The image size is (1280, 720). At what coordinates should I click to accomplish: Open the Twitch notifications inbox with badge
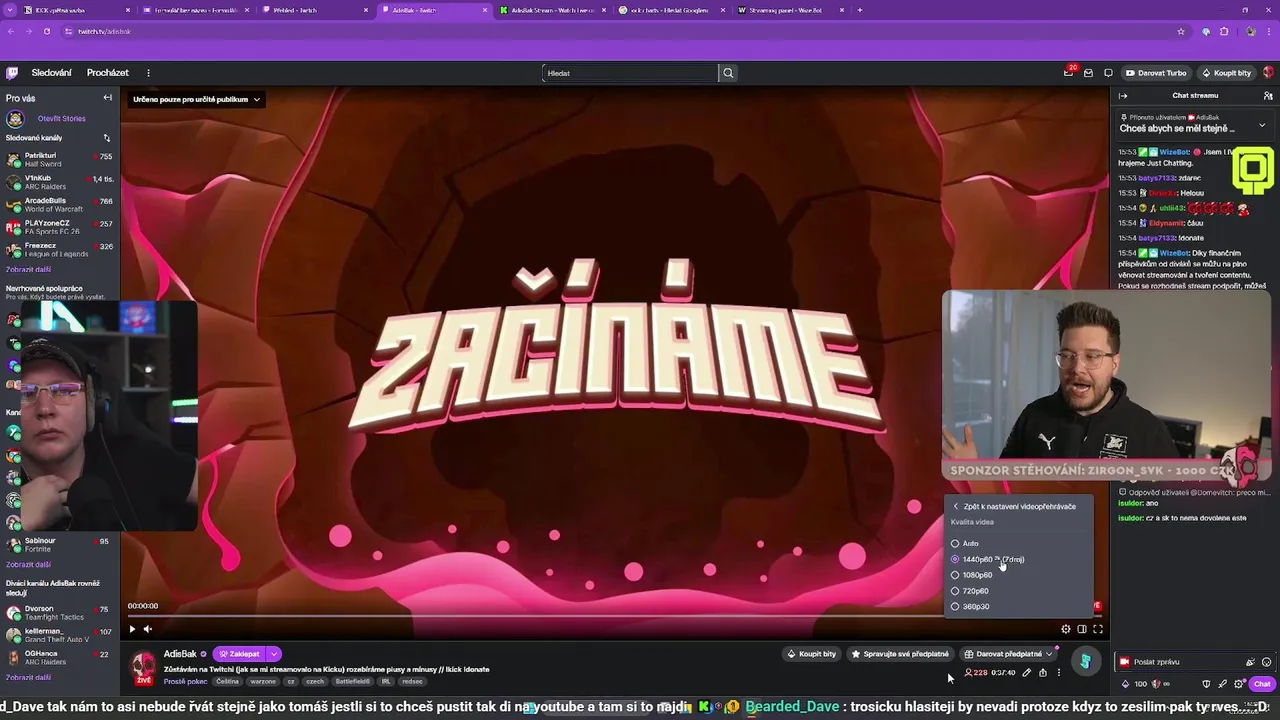1069,72
